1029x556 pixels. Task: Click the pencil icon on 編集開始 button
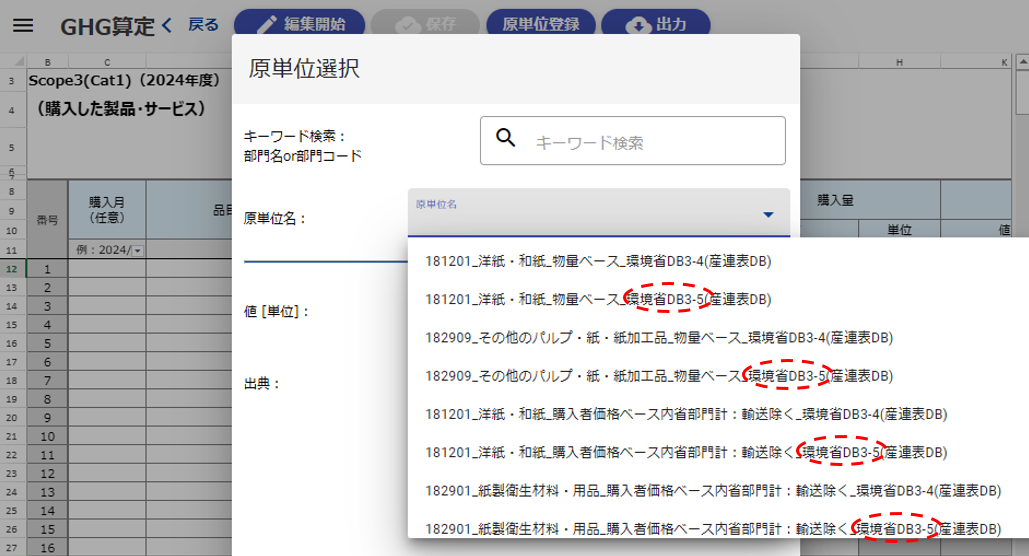pos(266,25)
